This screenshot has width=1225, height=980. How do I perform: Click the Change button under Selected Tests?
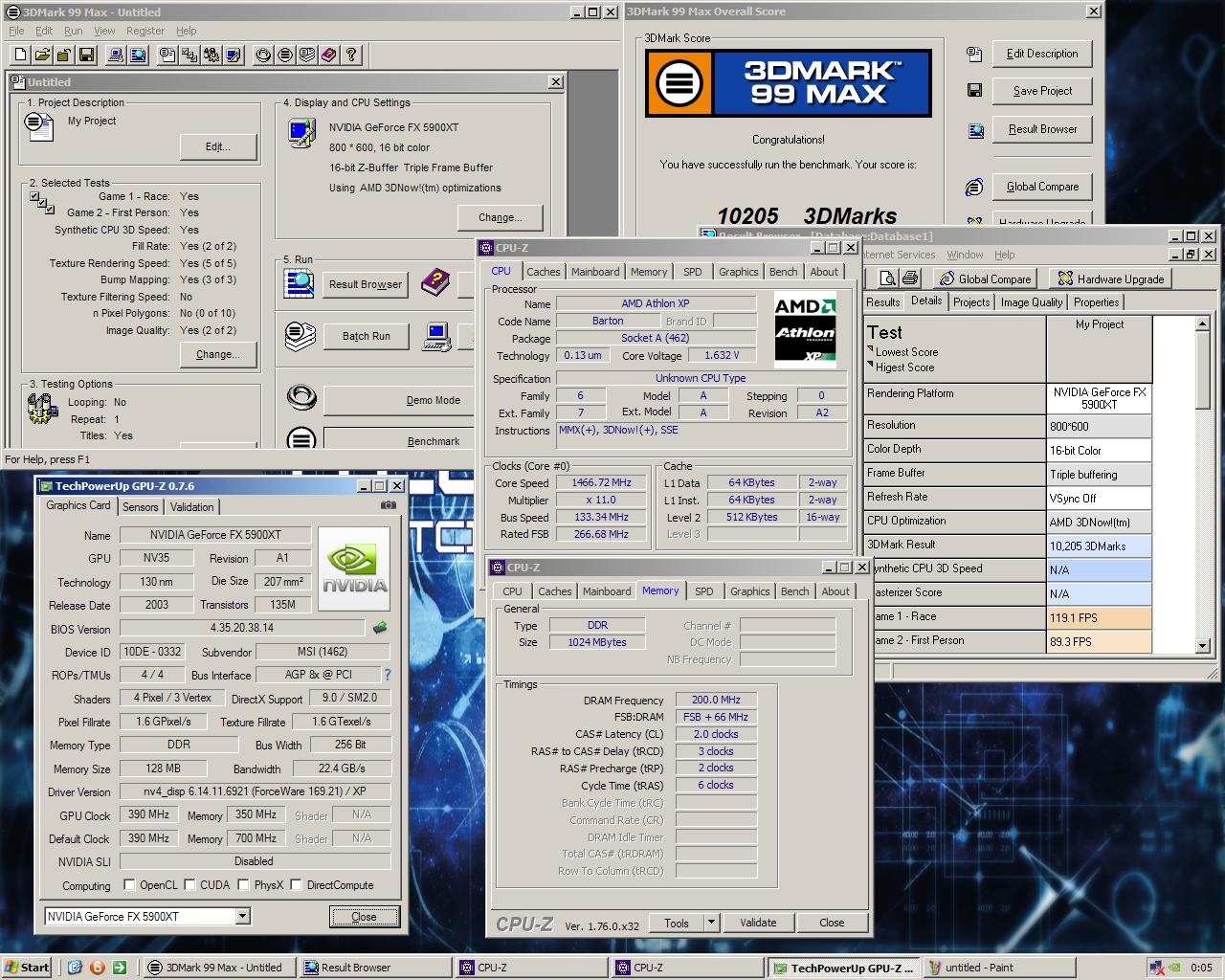218,354
